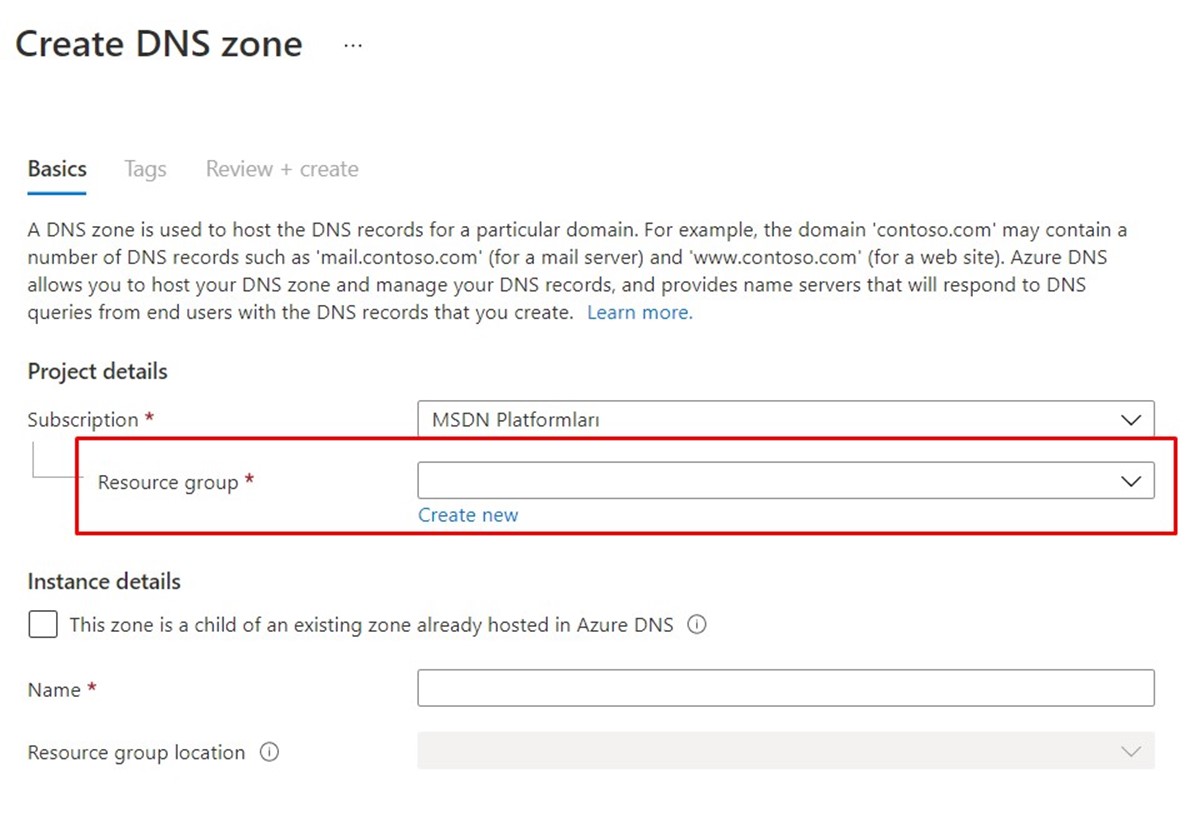Click the Instance details section heading
1190x818 pixels.
coord(104,581)
